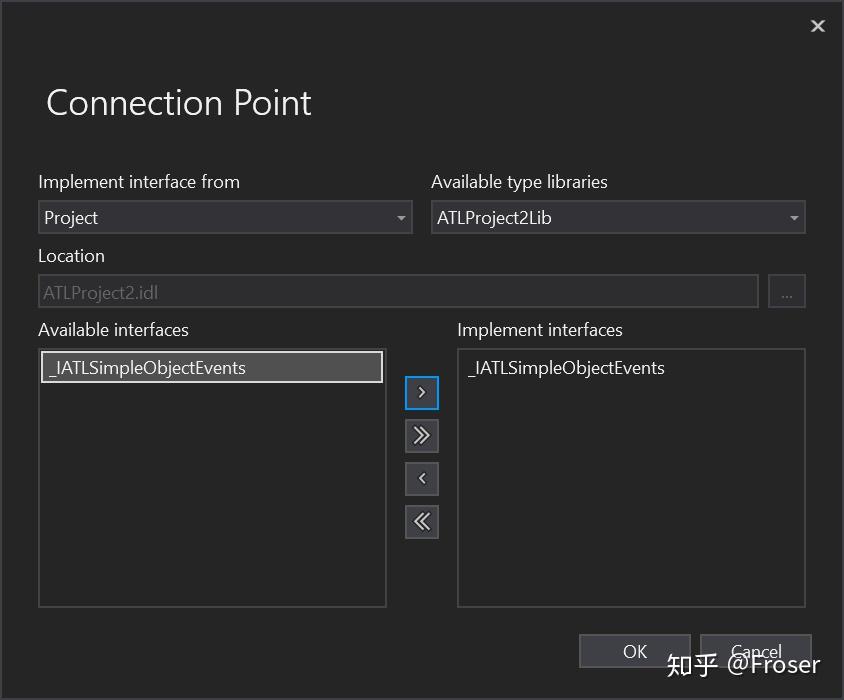Open the browse location ellipsis button
Viewport: 844px width, 700px height.
tap(787, 292)
